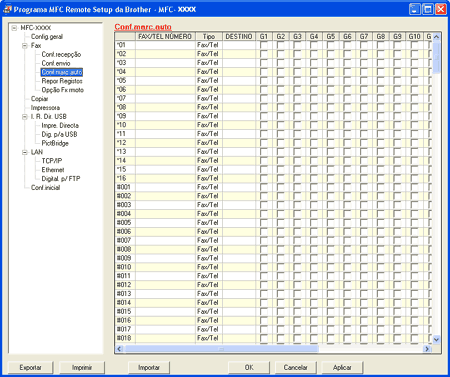This screenshot has height=377, width=450.
Task: Collapse the LAN tree branch
Action: click(x=25, y=152)
